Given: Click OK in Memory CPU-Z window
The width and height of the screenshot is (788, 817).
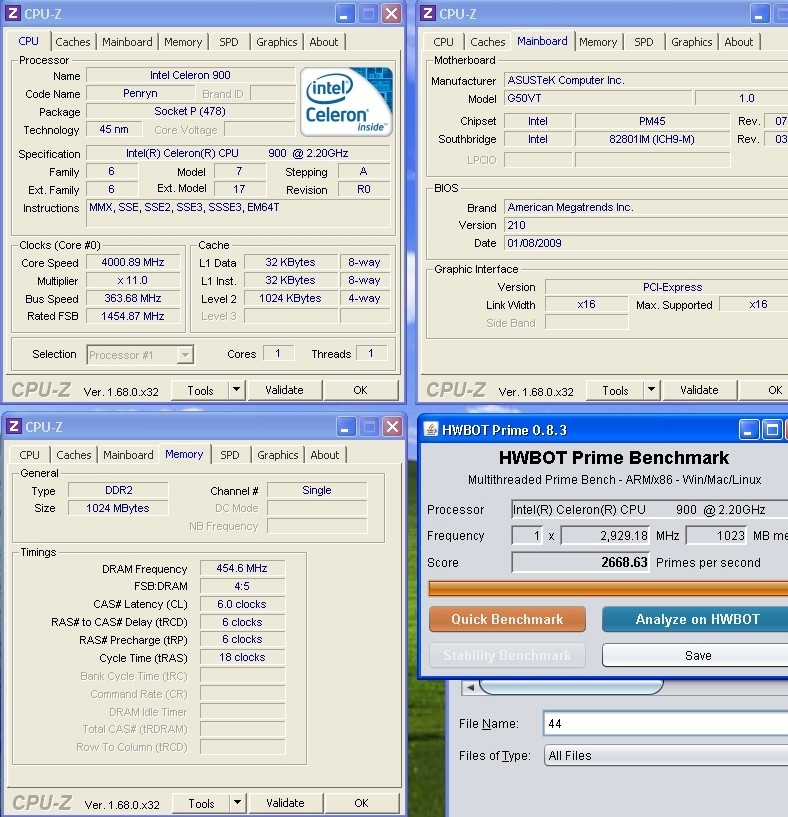Looking at the screenshot, I should click(x=362, y=803).
